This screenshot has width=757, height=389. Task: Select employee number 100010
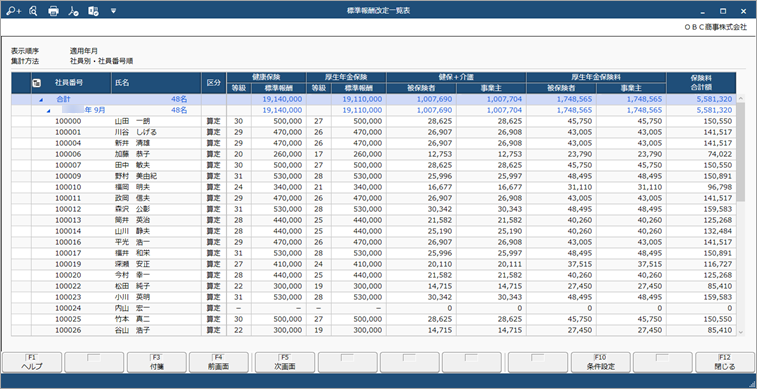[68, 187]
